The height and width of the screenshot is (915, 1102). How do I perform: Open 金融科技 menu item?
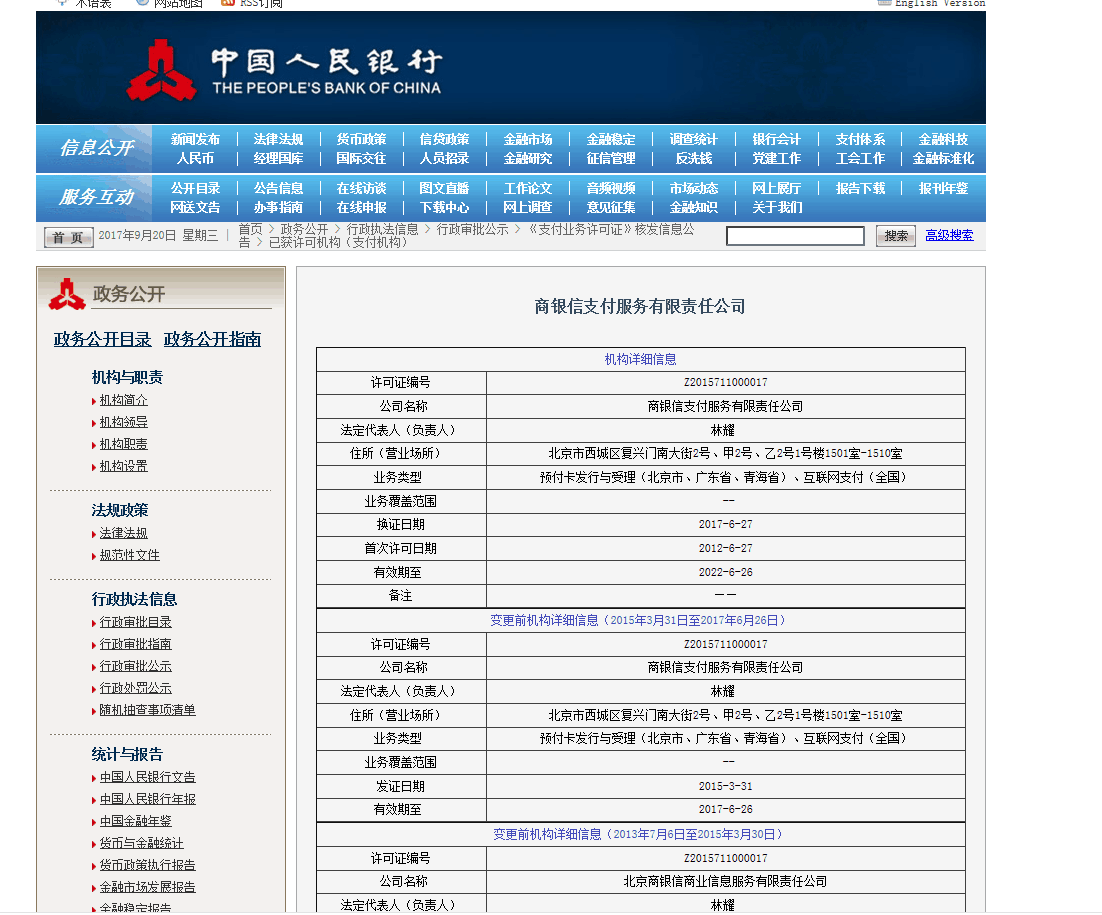(x=943, y=139)
